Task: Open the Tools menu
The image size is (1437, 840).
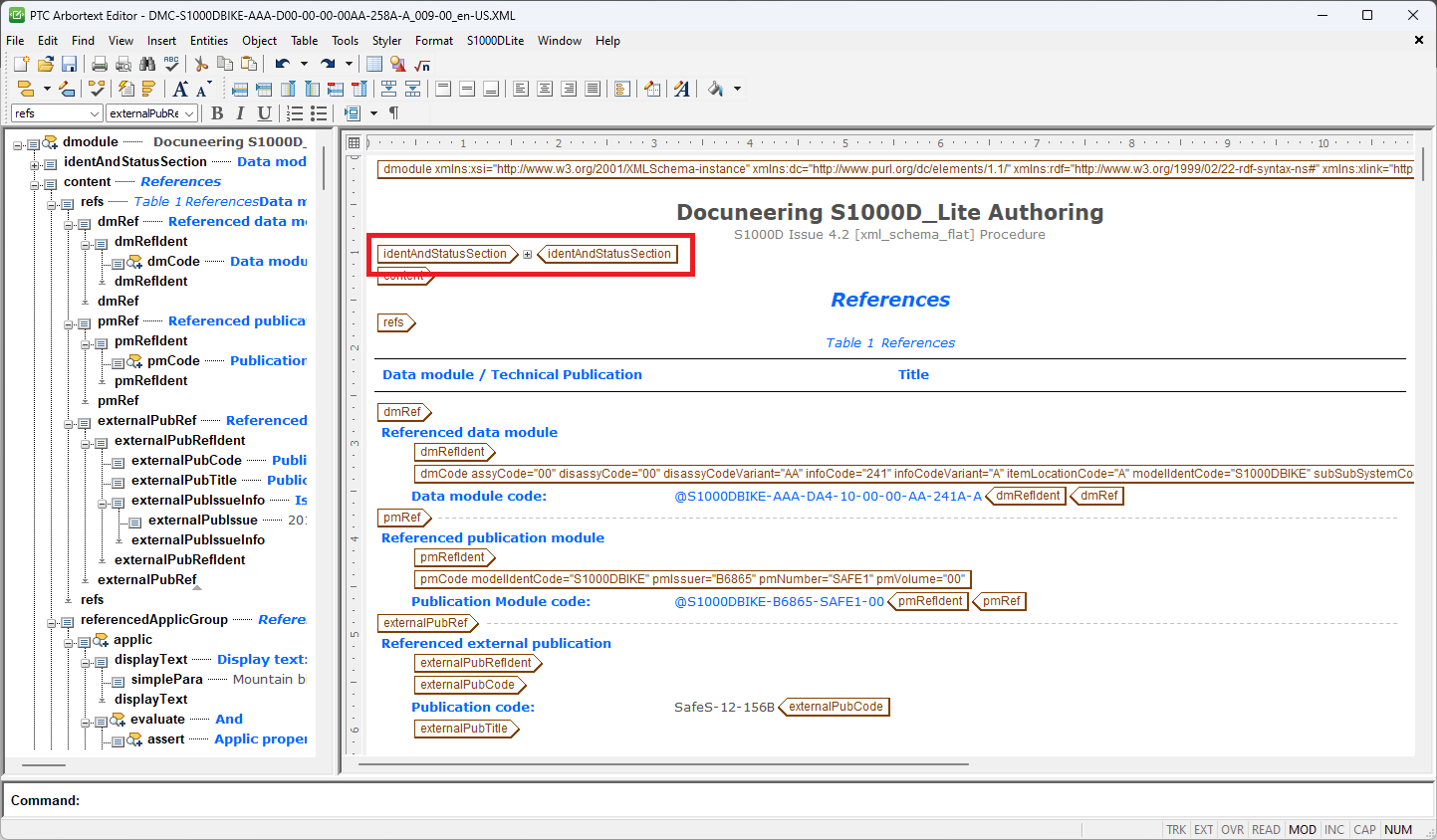Action: 345,41
